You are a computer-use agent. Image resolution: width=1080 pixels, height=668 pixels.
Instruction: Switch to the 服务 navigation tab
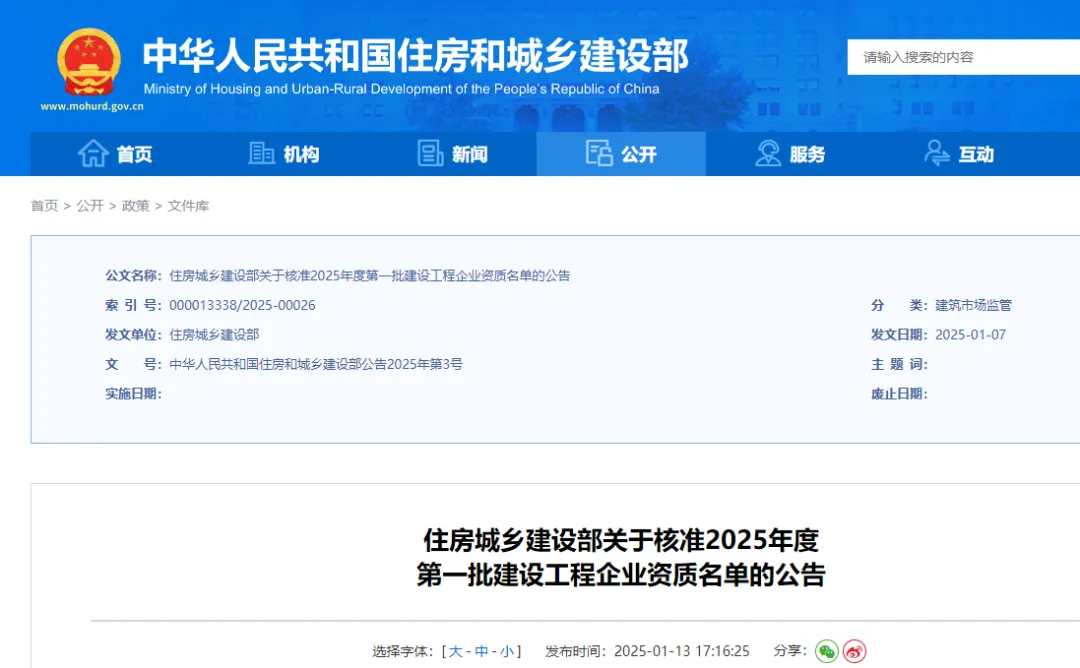pyautogui.click(x=788, y=154)
